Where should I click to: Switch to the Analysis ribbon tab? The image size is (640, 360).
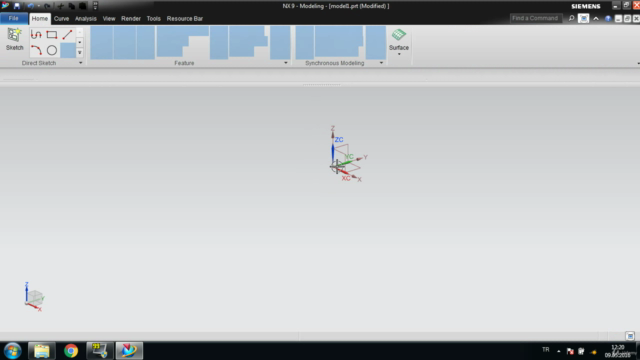[x=86, y=18]
